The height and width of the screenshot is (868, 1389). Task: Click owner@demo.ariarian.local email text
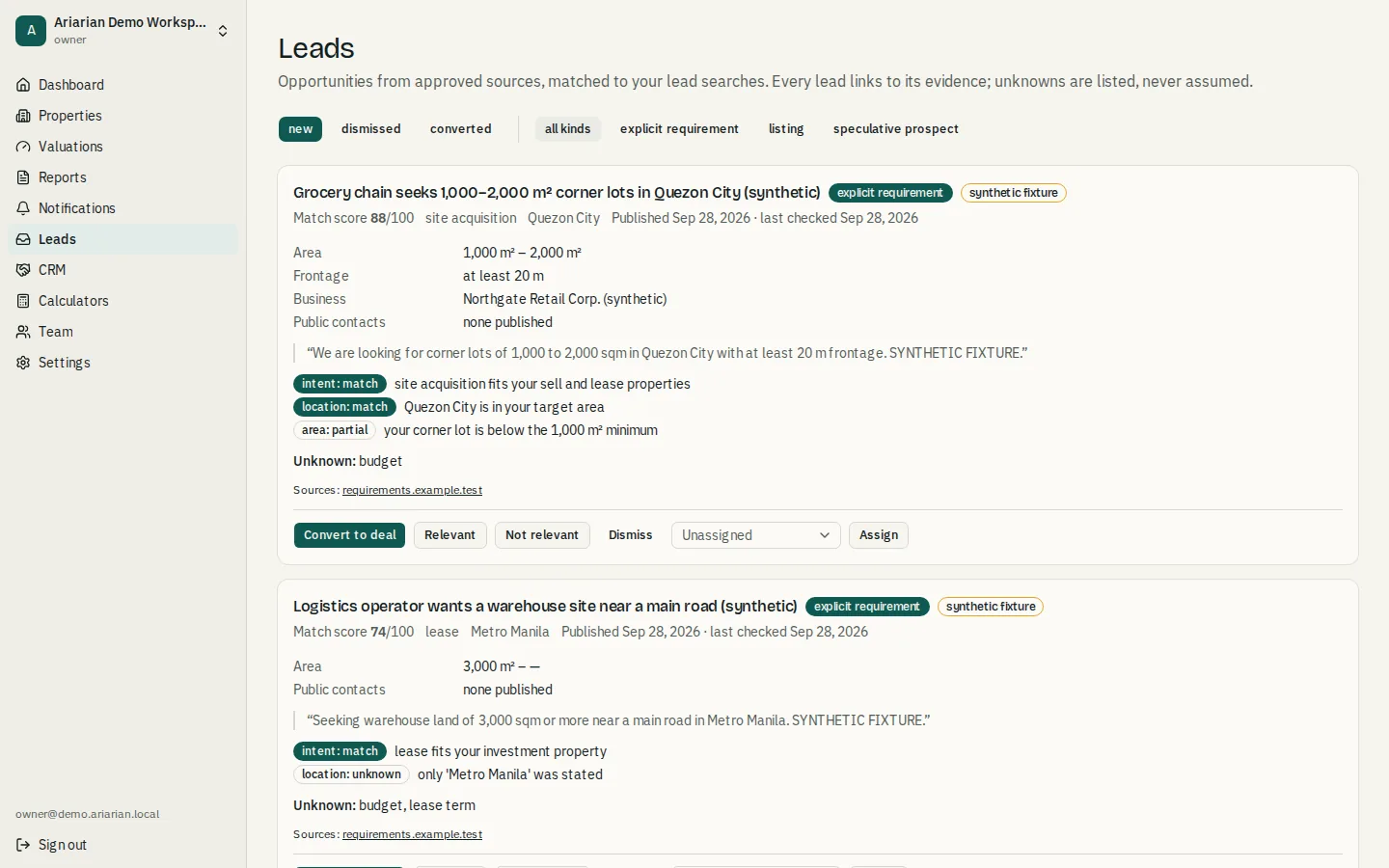(x=88, y=814)
